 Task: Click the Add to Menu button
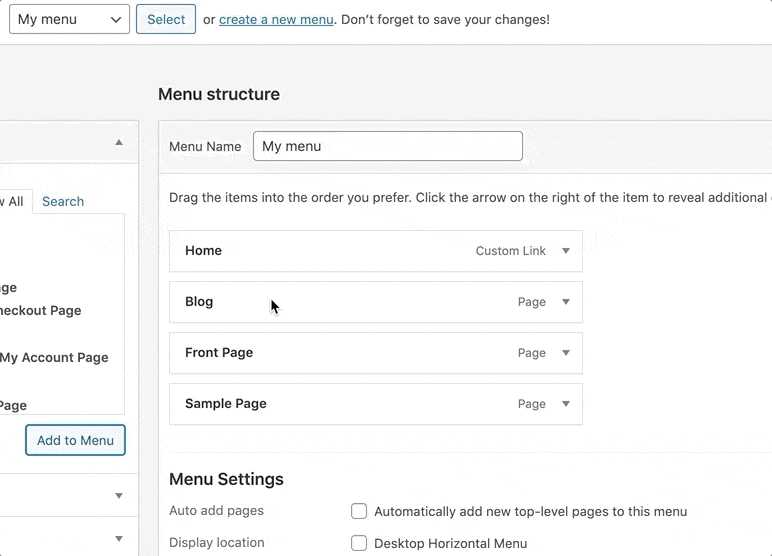pyautogui.click(x=75, y=440)
